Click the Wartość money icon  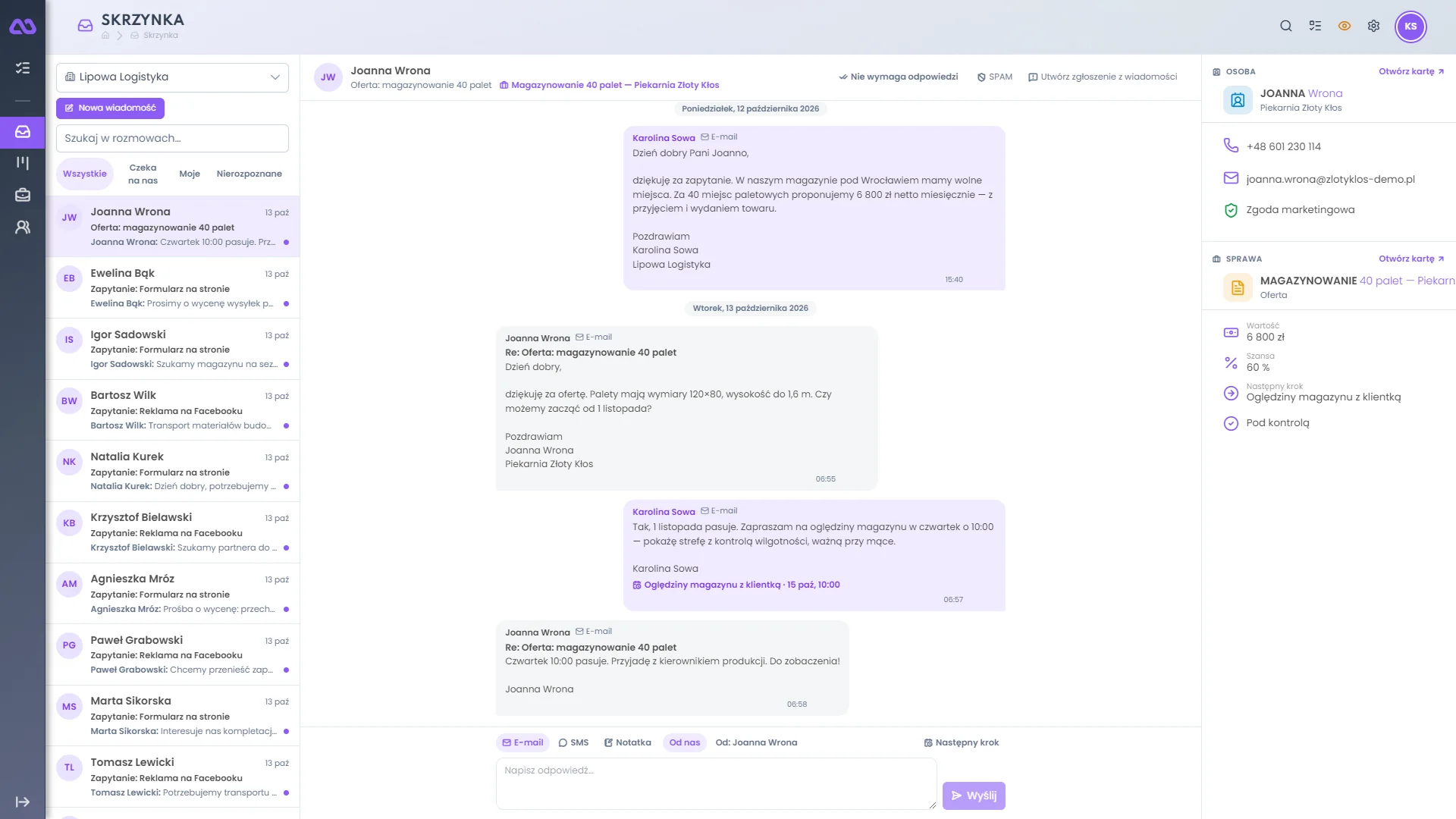pyautogui.click(x=1231, y=332)
